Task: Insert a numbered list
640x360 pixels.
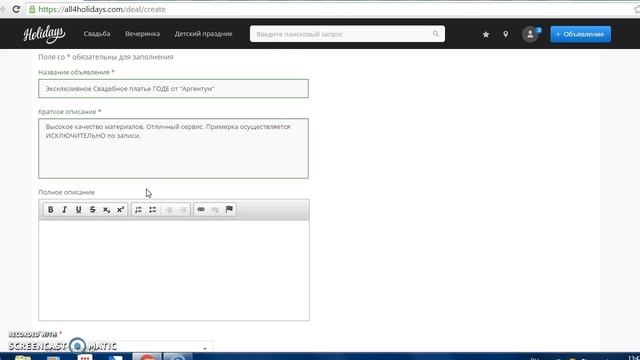Action: point(138,209)
